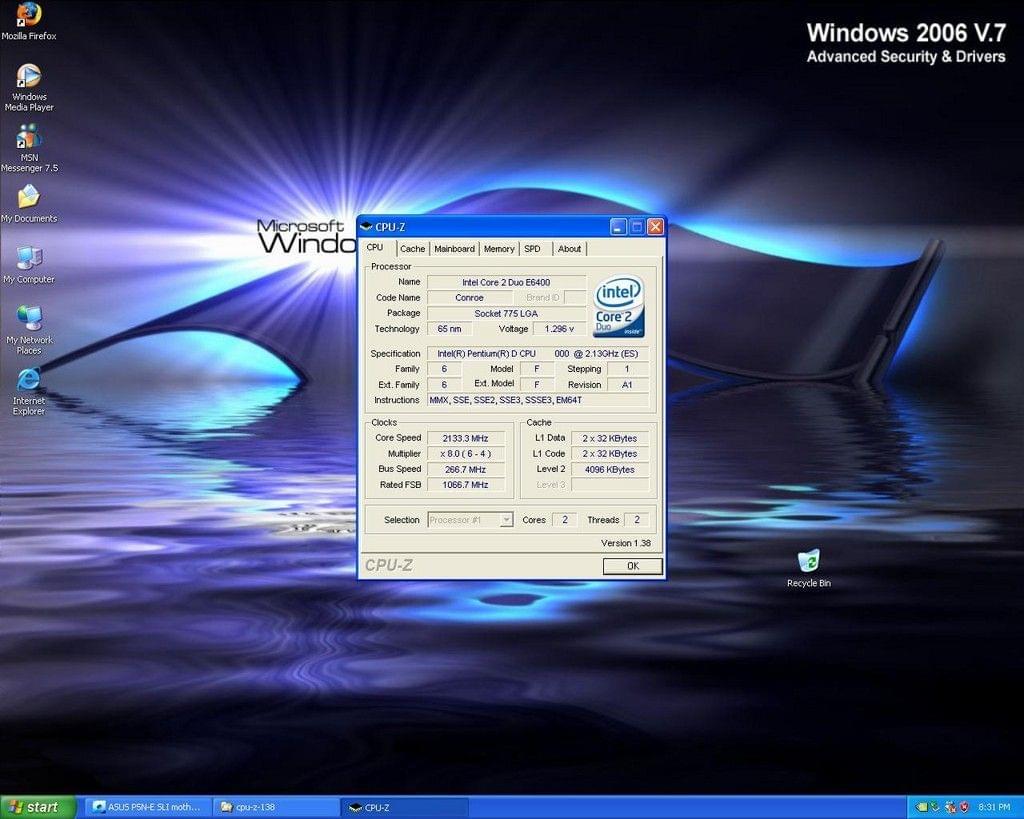Select the Recycle Bin icon

808,568
